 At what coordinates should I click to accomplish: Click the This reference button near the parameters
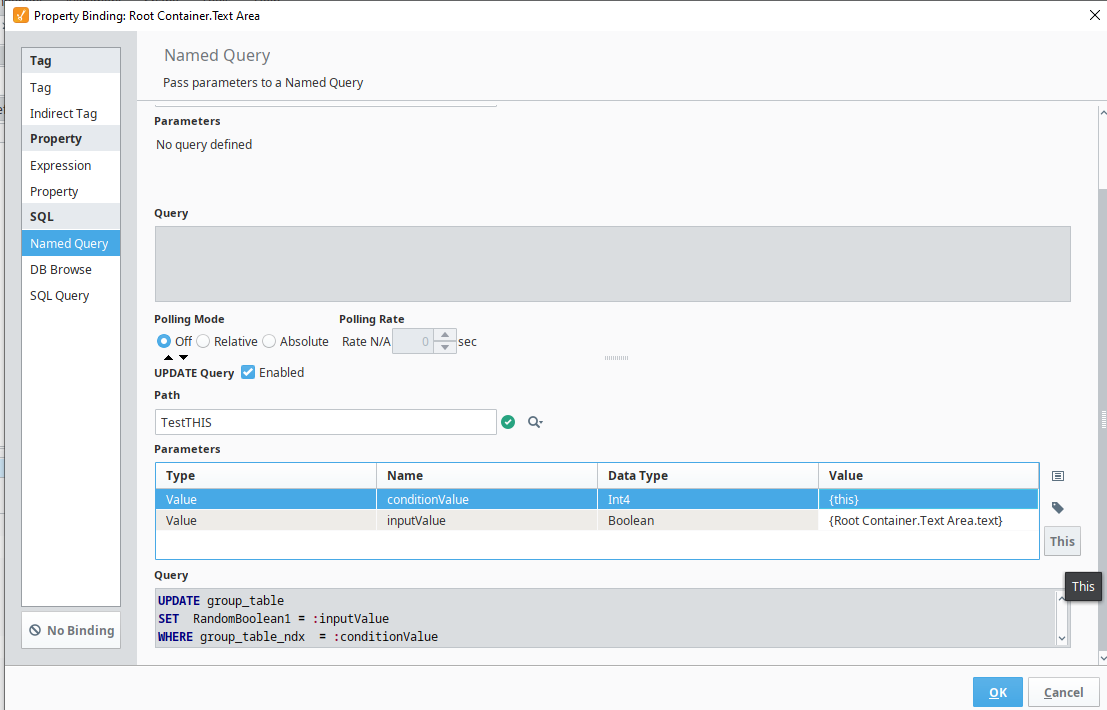click(x=1062, y=540)
